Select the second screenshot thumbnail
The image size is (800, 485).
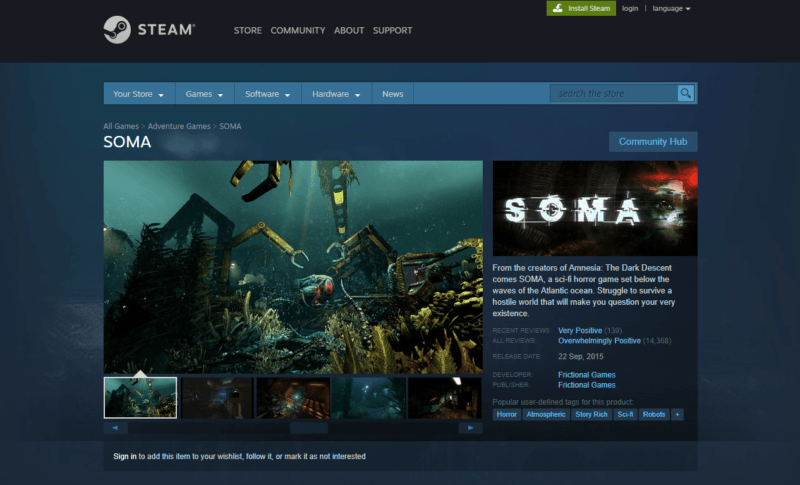click(x=217, y=398)
